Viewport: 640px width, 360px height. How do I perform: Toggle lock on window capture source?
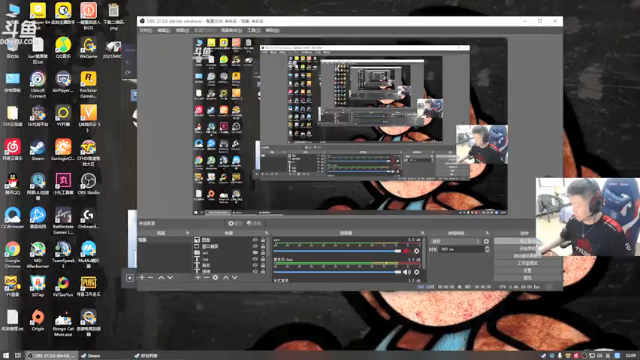[263, 247]
